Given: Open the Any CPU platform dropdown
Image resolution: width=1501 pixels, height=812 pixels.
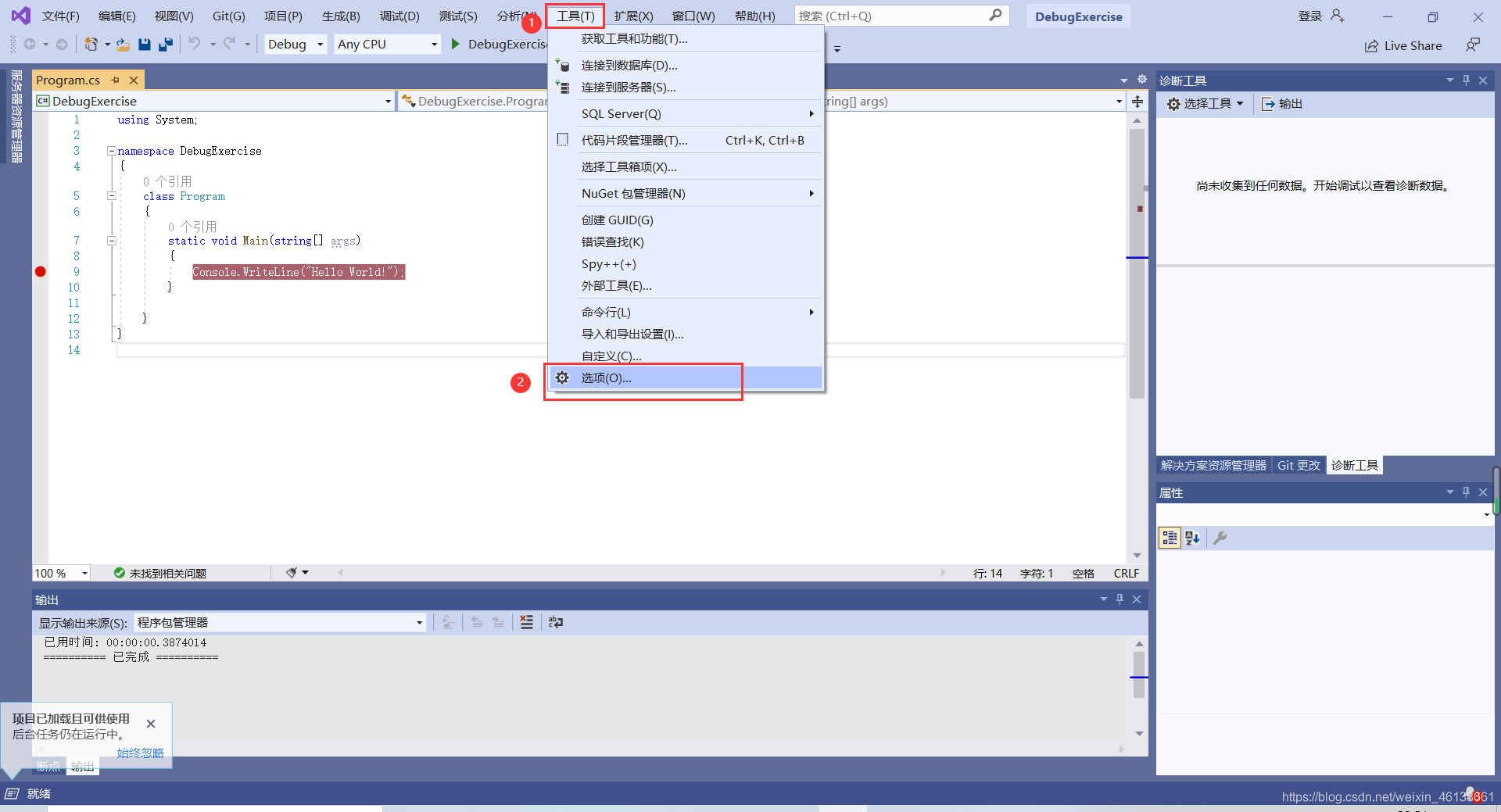Looking at the screenshot, I should click(x=434, y=44).
